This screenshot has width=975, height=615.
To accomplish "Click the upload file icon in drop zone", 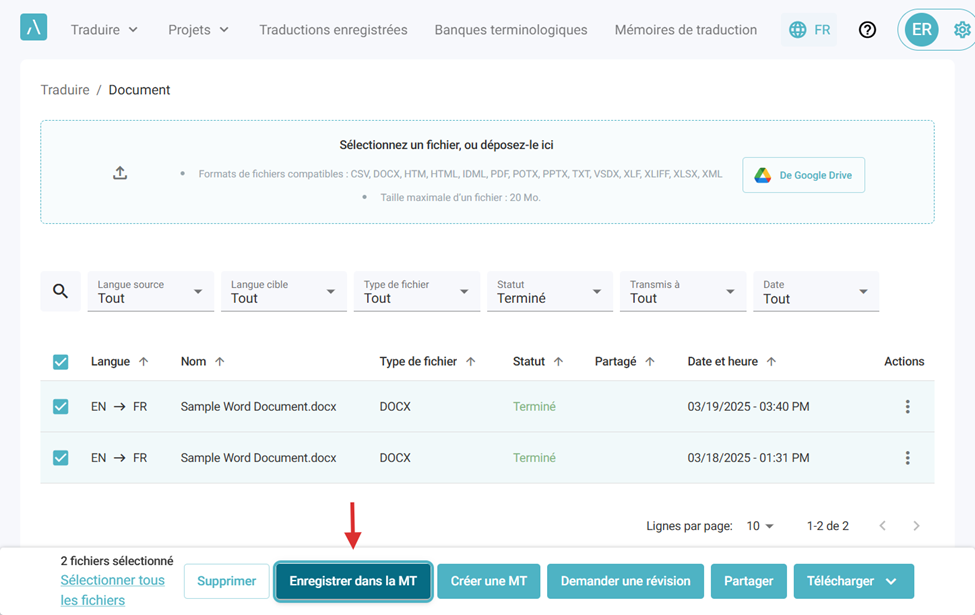I will click(120, 173).
